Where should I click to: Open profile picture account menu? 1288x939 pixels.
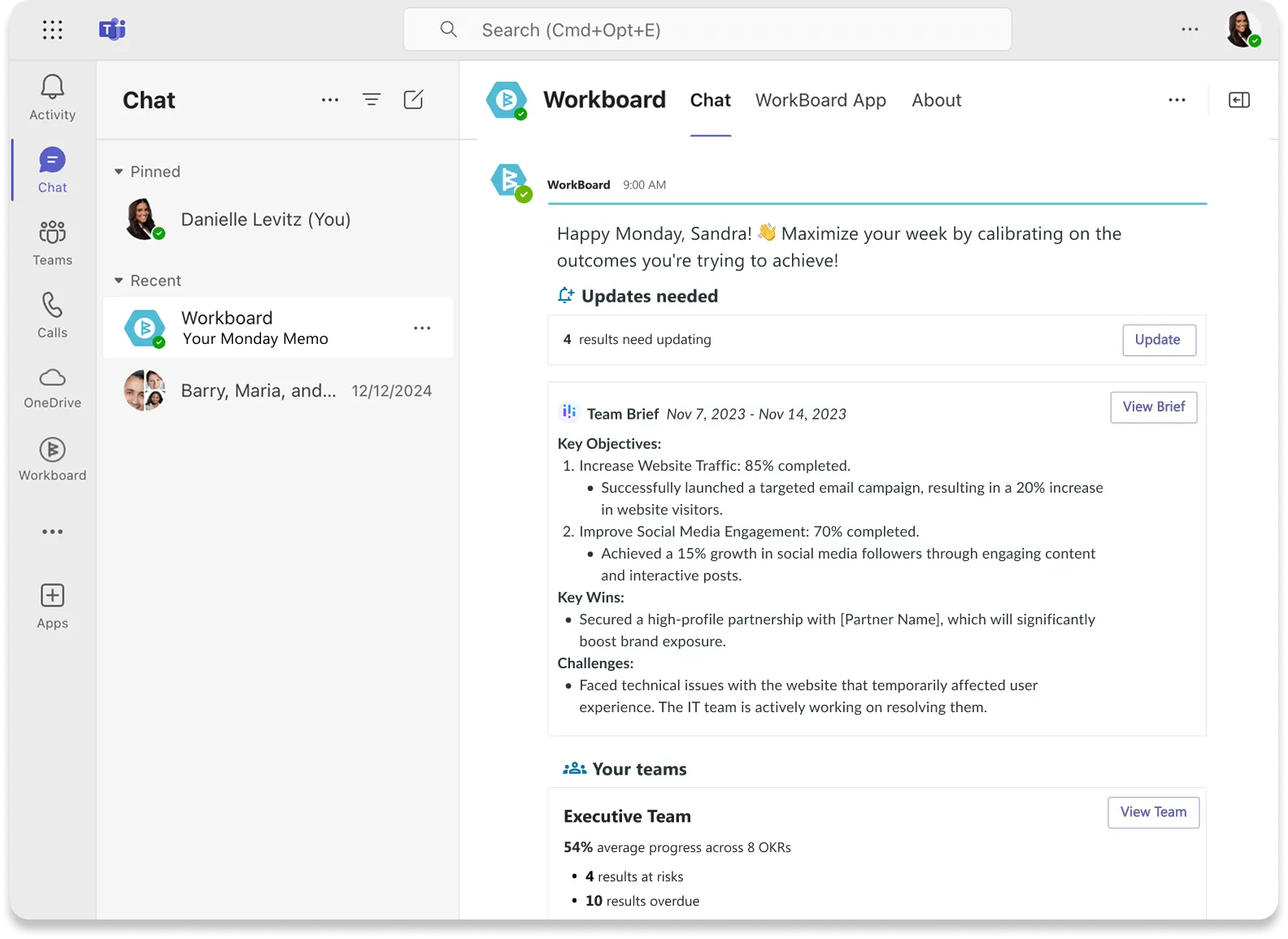pos(1243,30)
